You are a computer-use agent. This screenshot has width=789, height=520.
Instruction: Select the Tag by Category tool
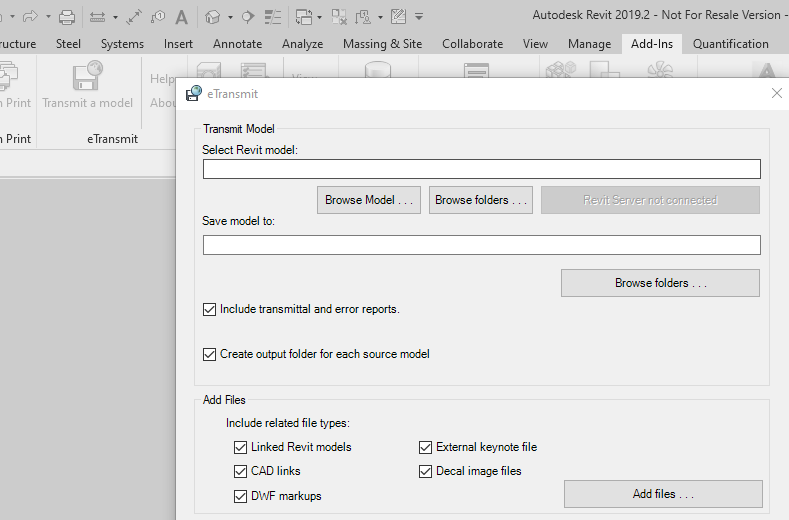coord(157,18)
